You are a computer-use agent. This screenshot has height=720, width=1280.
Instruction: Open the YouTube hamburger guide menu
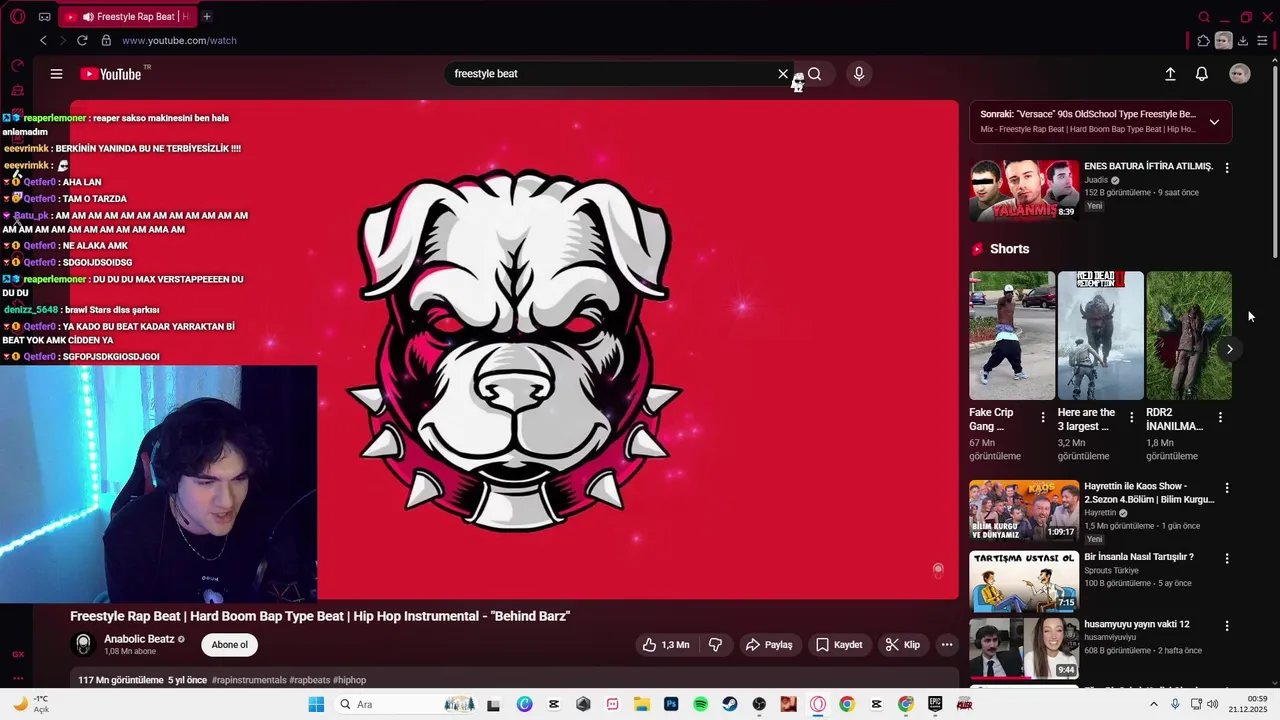56,74
